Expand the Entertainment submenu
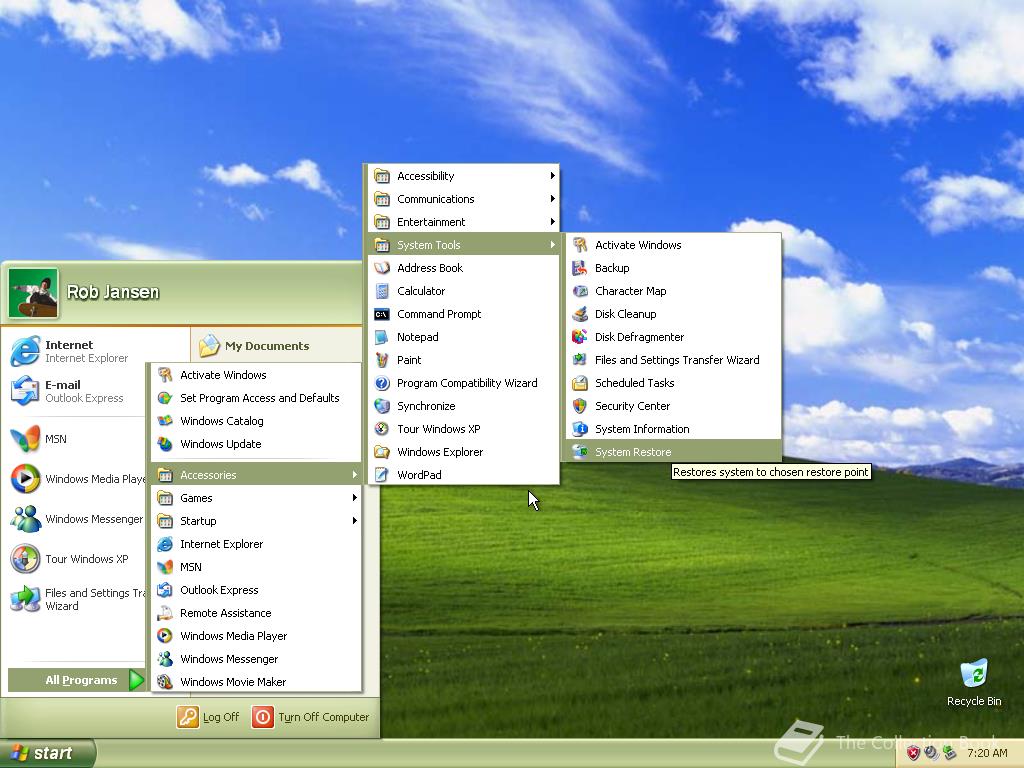Image resolution: width=1024 pixels, height=768 pixels. (x=464, y=222)
